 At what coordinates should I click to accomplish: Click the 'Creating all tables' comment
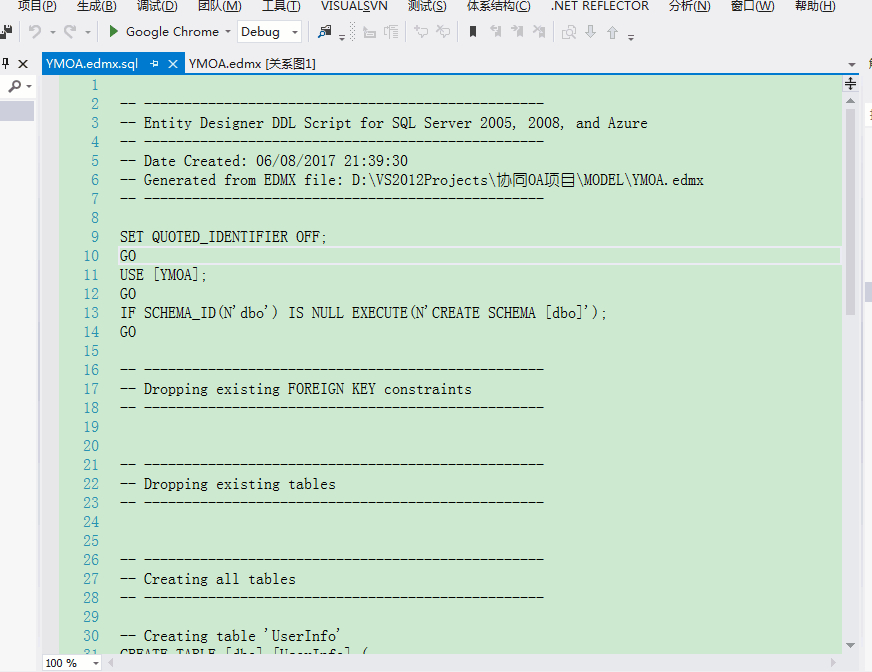point(208,579)
